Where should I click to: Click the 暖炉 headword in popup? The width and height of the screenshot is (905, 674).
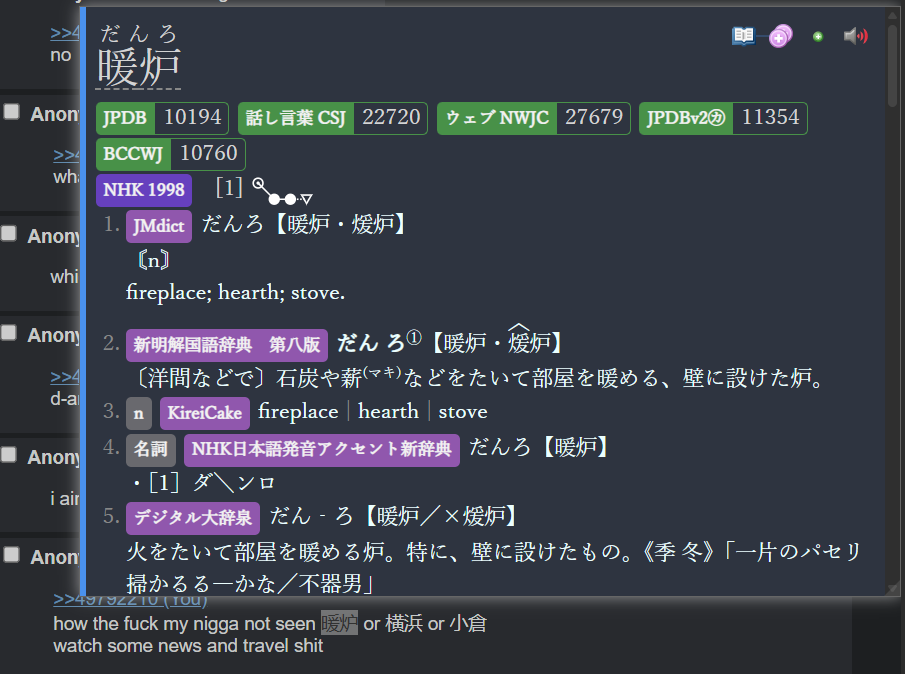(139, 67)
